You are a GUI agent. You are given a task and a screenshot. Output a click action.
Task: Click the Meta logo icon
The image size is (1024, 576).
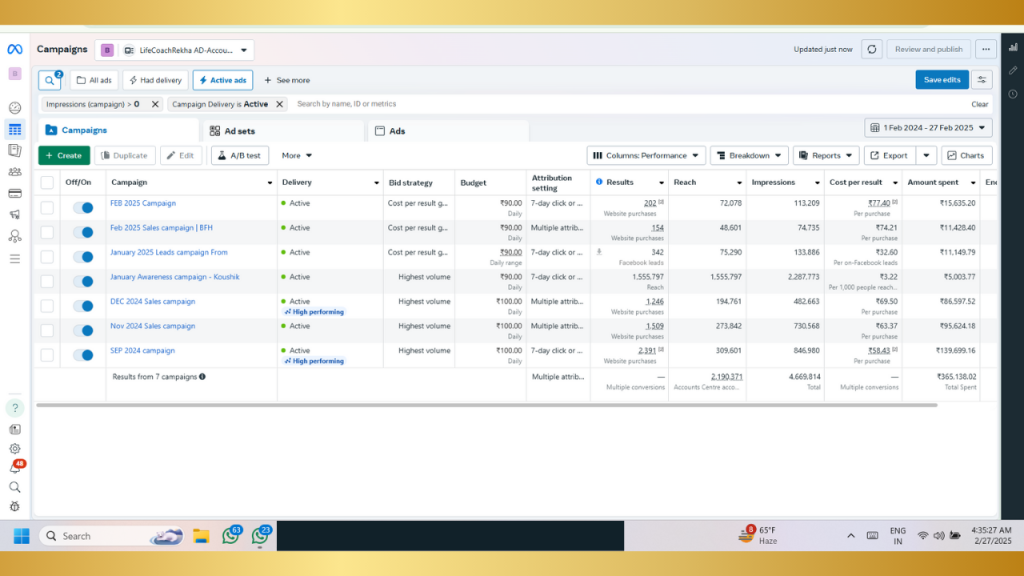pyautogui.click(x=15, y=49)
